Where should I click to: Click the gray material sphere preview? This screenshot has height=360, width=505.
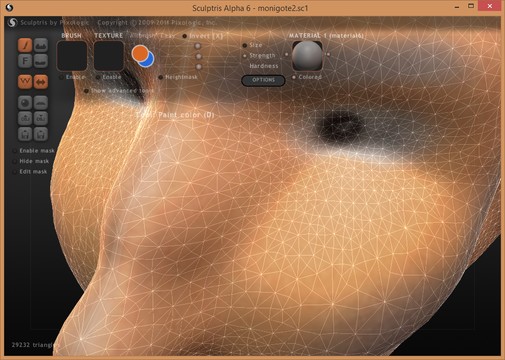[307, 56]
